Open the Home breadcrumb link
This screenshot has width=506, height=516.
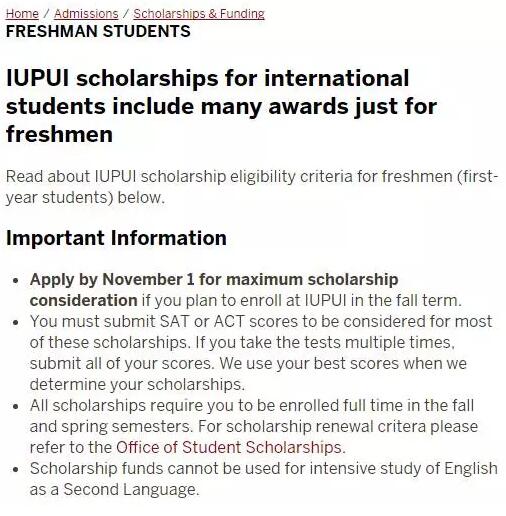click(22, 14)
